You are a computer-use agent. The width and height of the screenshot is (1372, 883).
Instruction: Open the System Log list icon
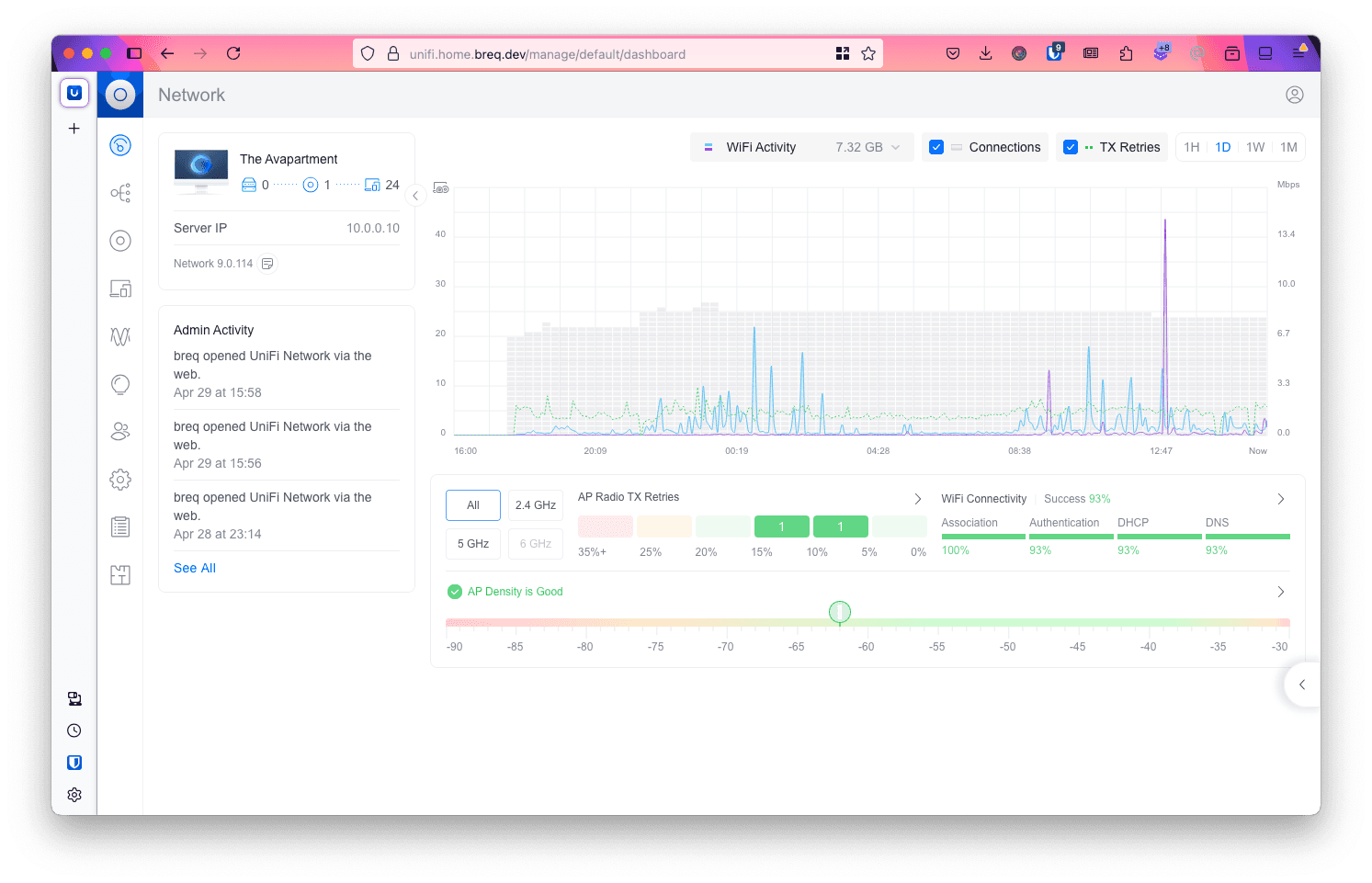coord(120,527)
